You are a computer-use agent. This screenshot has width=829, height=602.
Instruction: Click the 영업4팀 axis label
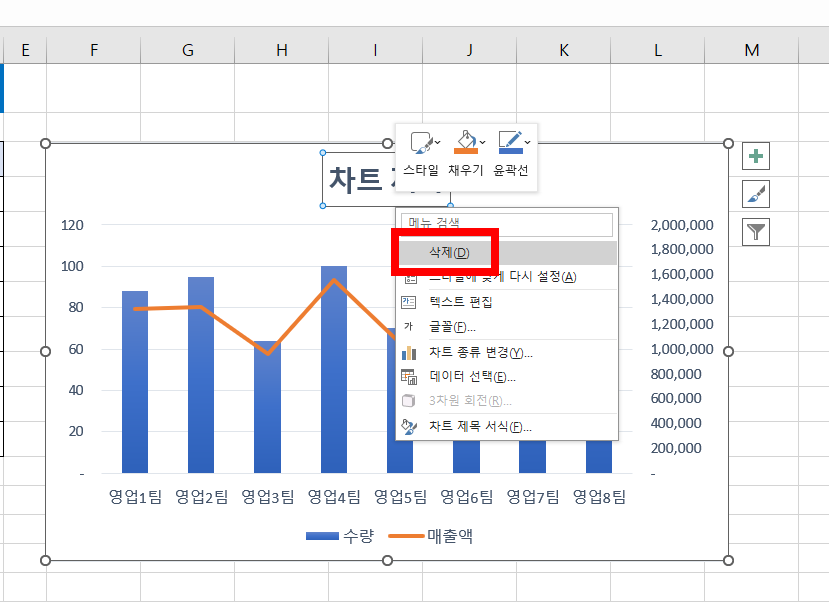[334, 497]
